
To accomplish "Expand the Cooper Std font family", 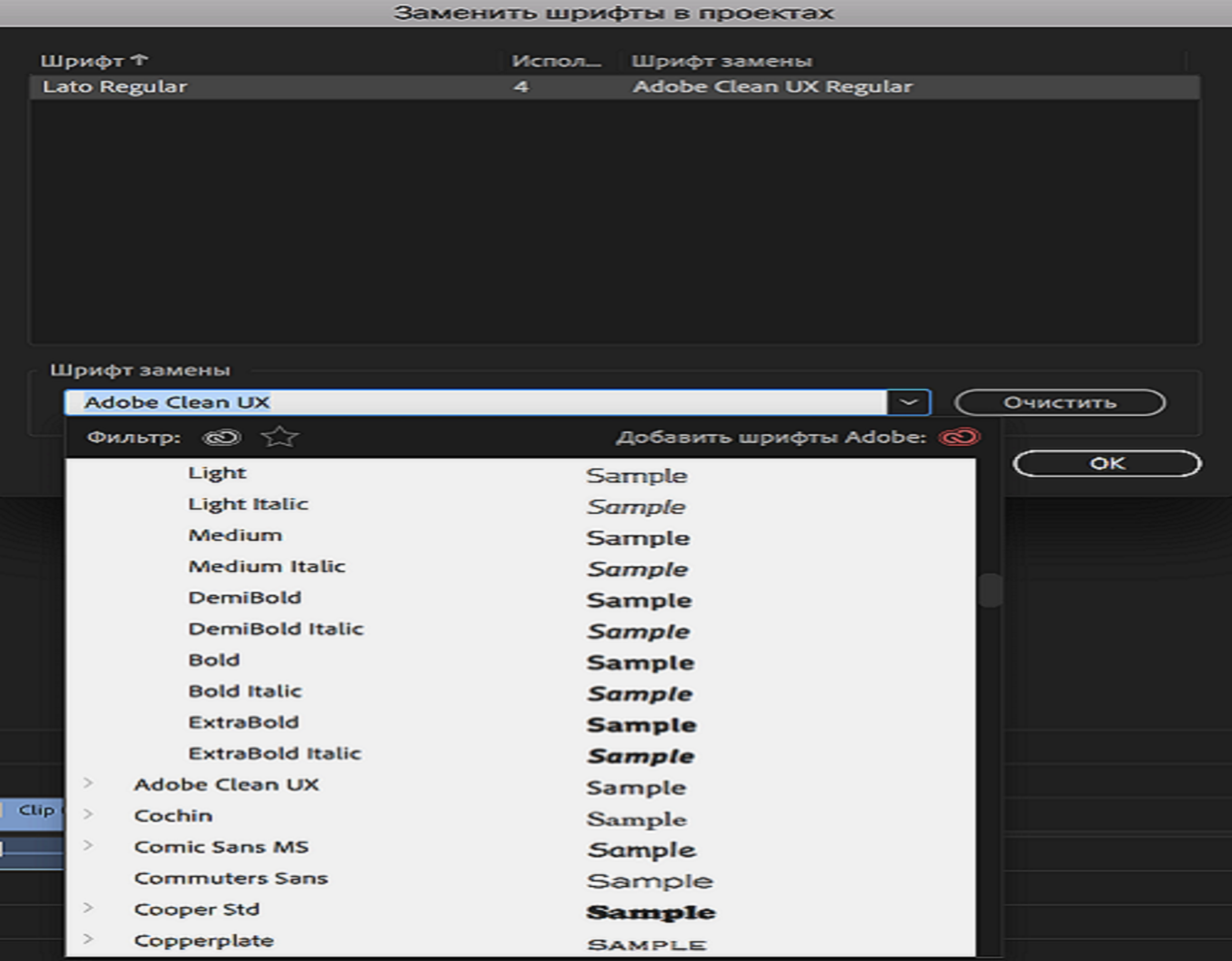I will click(x=88, y=908).
